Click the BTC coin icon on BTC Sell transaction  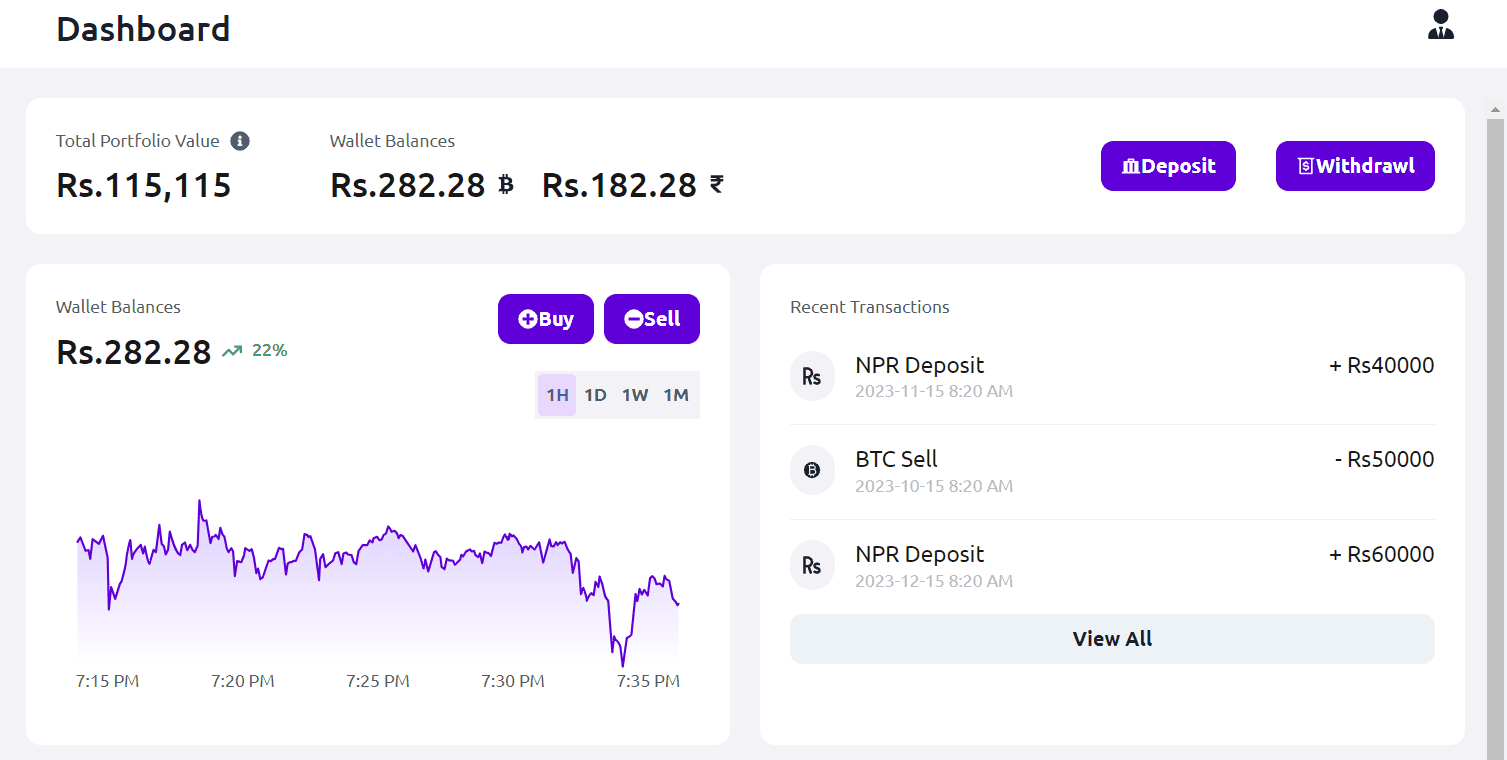pos(812,470)
